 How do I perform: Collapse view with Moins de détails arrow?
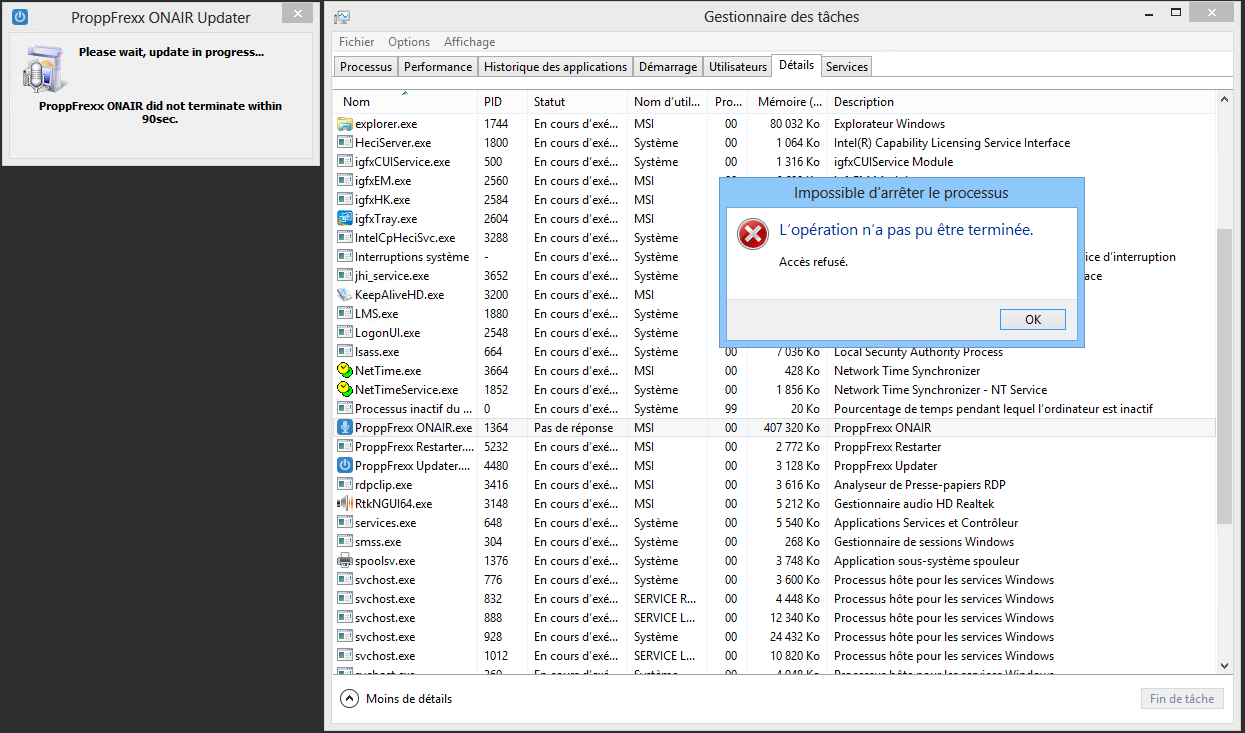point(349,699)
